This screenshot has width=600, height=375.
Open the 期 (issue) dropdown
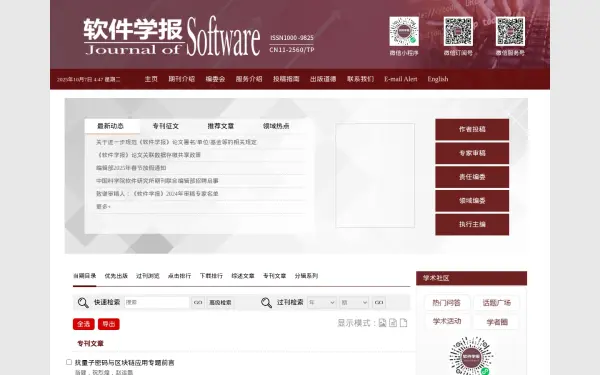pos(354,302)
